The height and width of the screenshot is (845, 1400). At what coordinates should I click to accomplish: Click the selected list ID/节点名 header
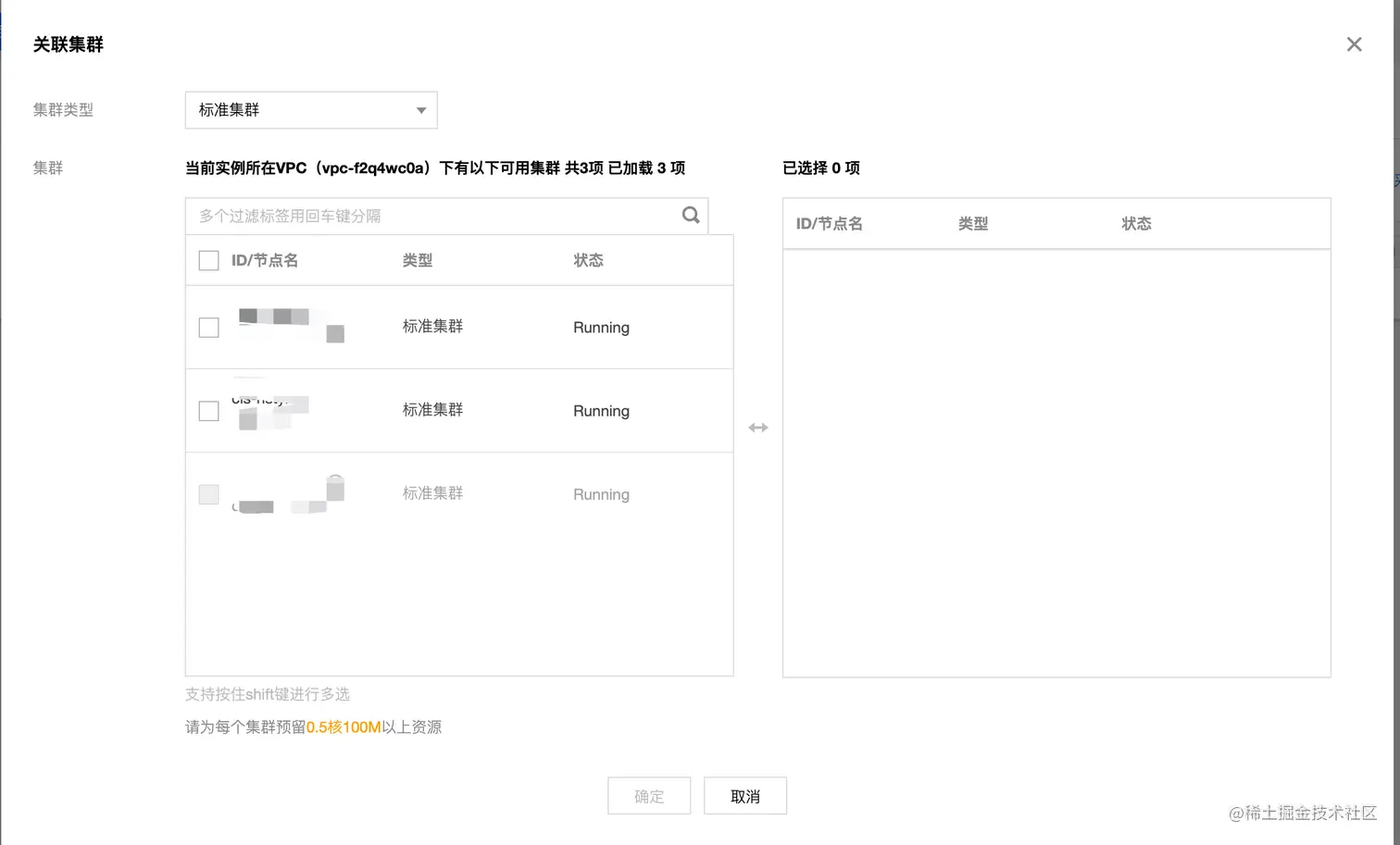point(830,224)
